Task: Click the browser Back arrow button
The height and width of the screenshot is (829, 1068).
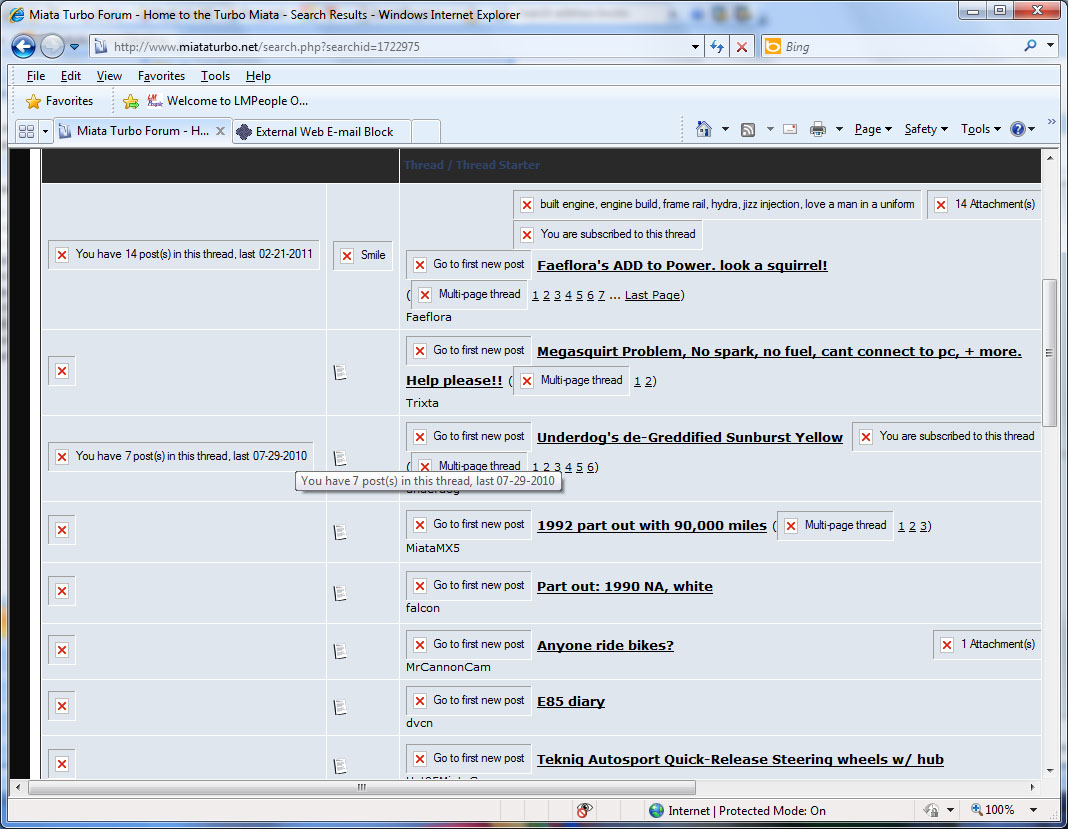Action: click(x=23, y=46)
